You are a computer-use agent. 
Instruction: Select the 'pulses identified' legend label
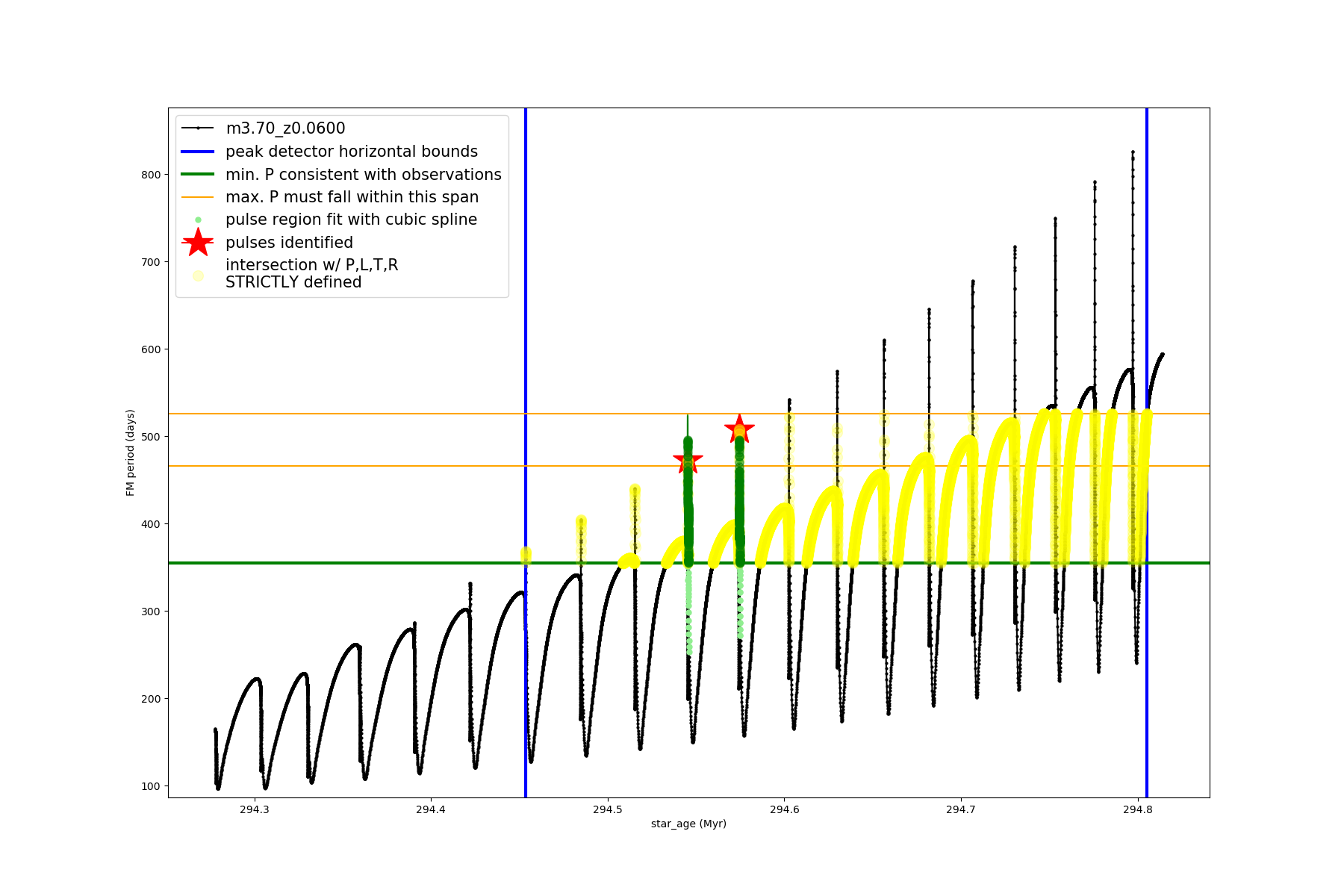pos(289,243)
